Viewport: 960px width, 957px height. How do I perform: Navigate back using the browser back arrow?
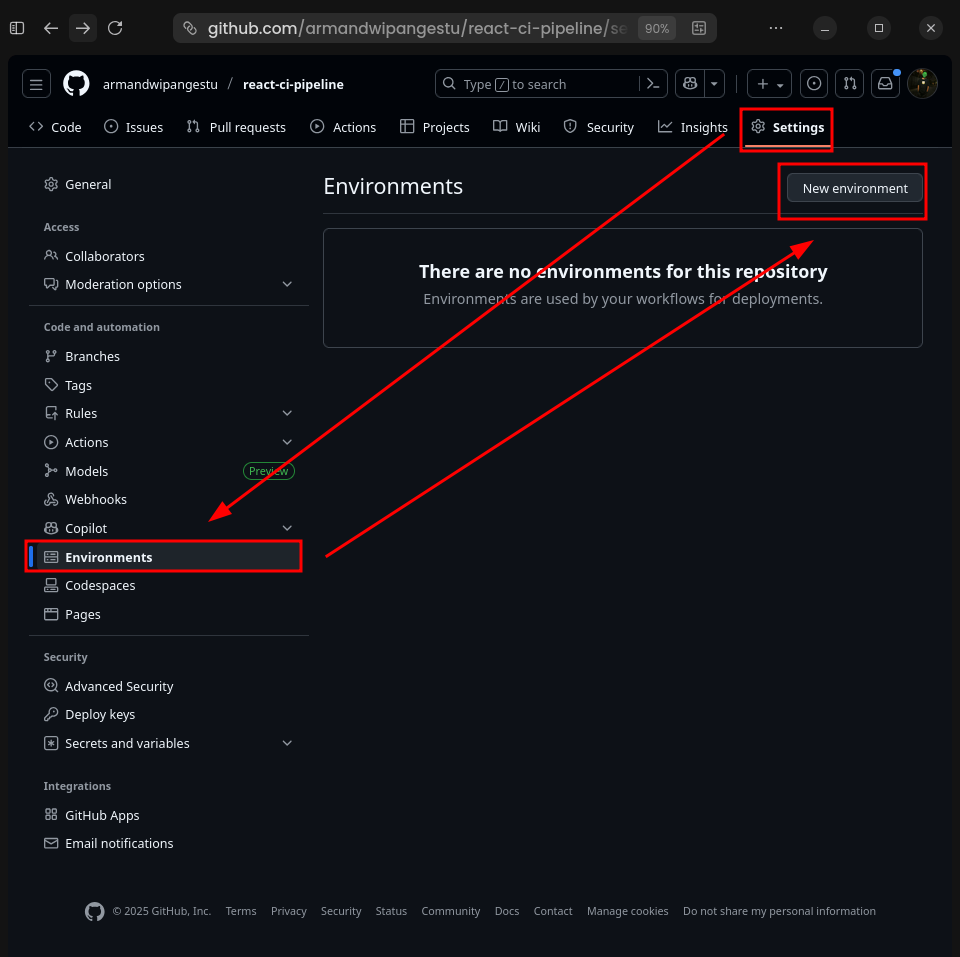point(51,28)
